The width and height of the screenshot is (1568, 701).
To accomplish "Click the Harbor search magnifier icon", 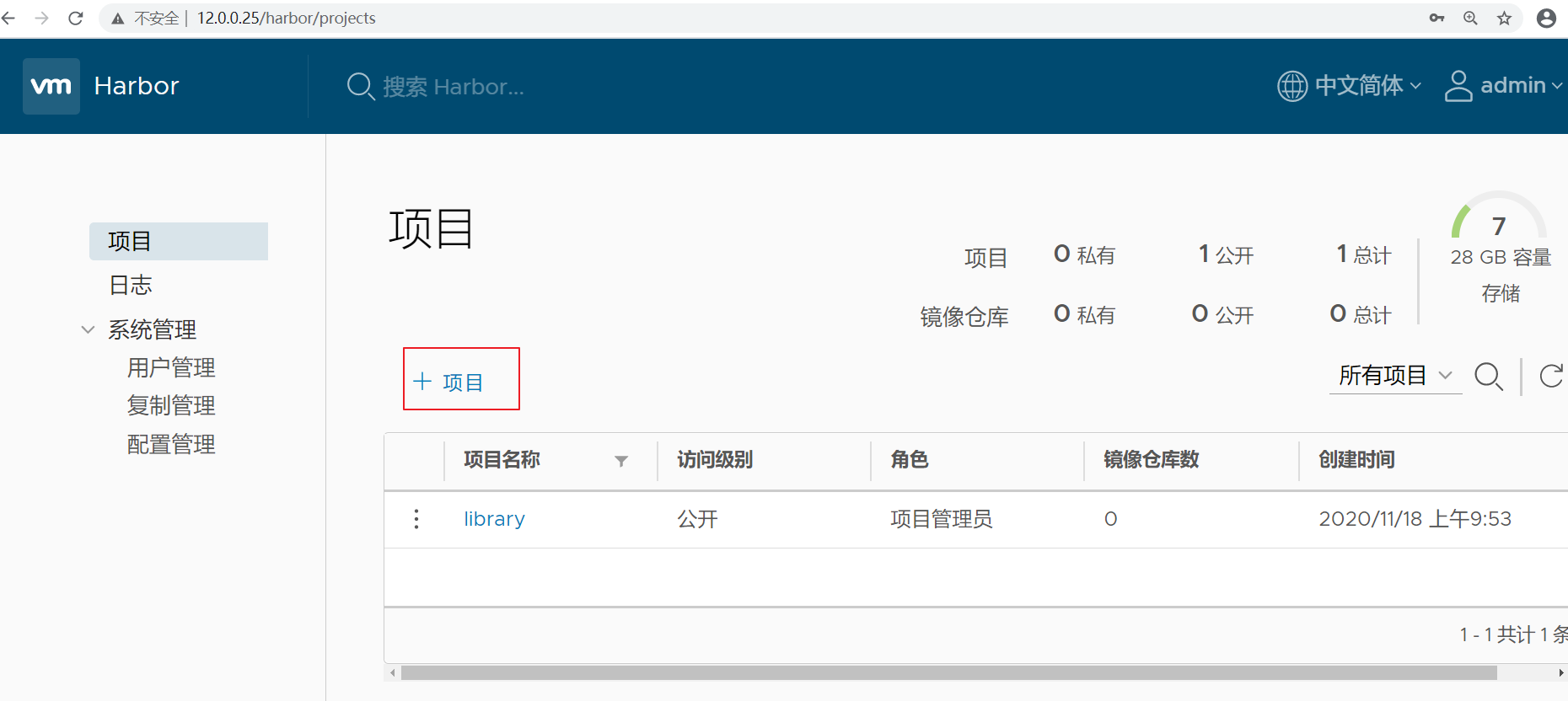I will [x=360, y=86].
